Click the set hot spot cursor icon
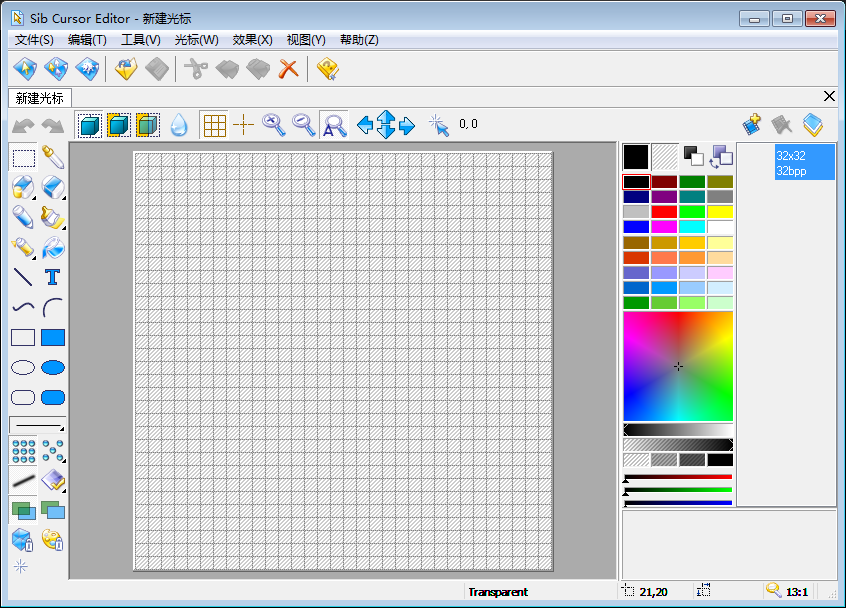The height and width of the screenshot is (608, 846). [x=439, y=125]
